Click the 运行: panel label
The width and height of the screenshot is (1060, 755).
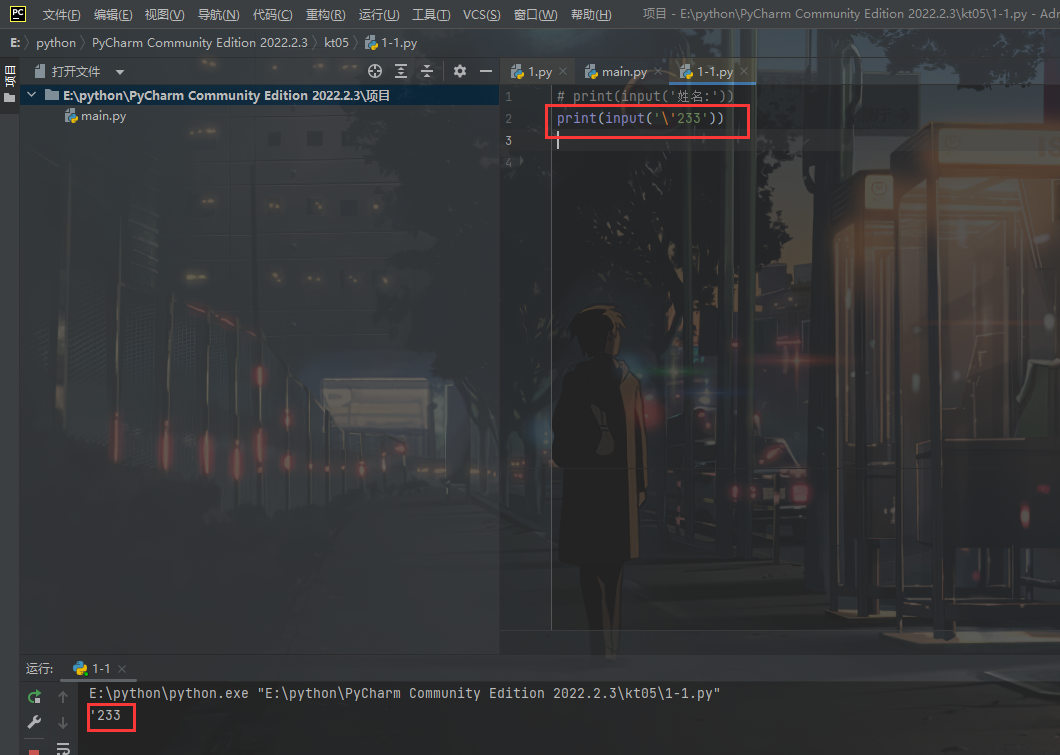click(39, 668)
